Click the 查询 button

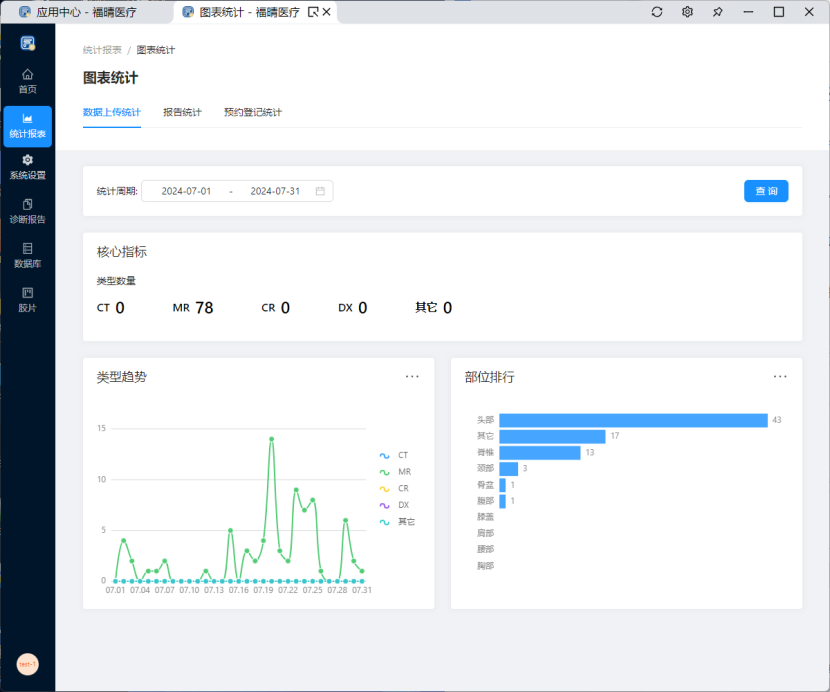766,191
